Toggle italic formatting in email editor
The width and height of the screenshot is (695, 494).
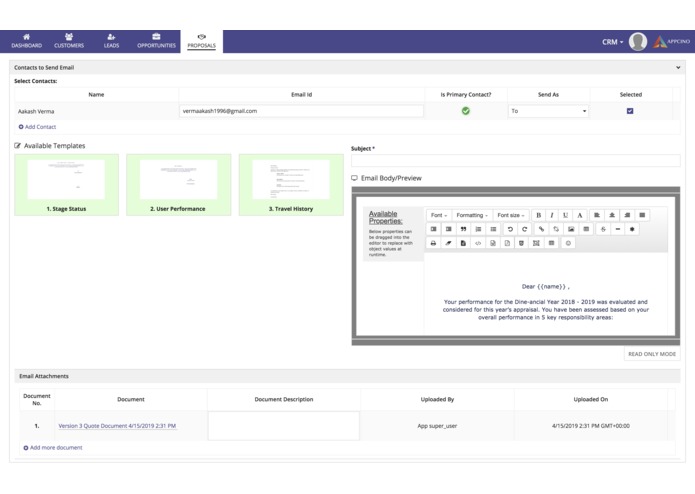[x=552, y=215]
